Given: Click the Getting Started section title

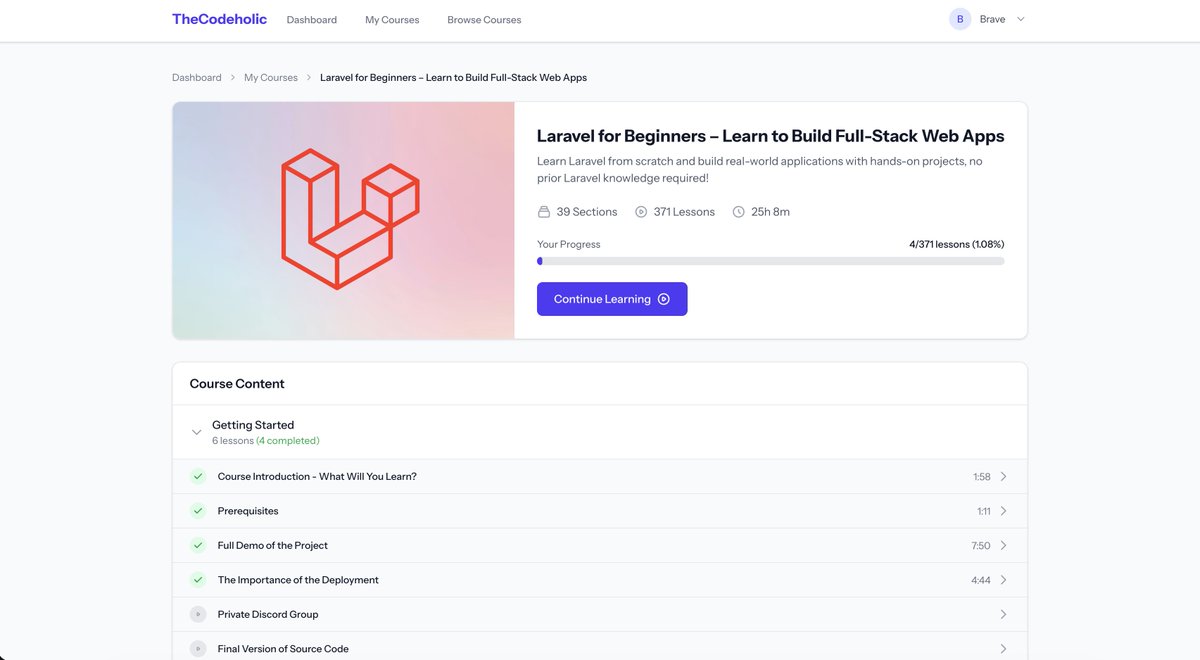Looking at the screenshot, I should (253, 425).
